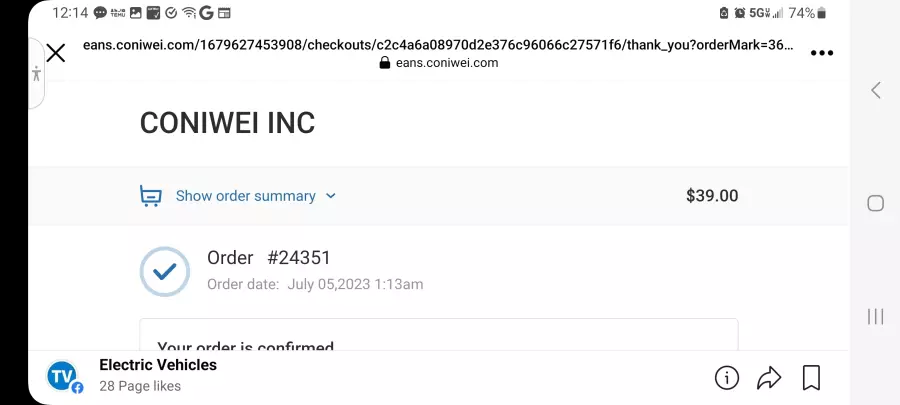Open the three-dot browser options menu
This screenshot has height=405, width=900.
[821, 53]
